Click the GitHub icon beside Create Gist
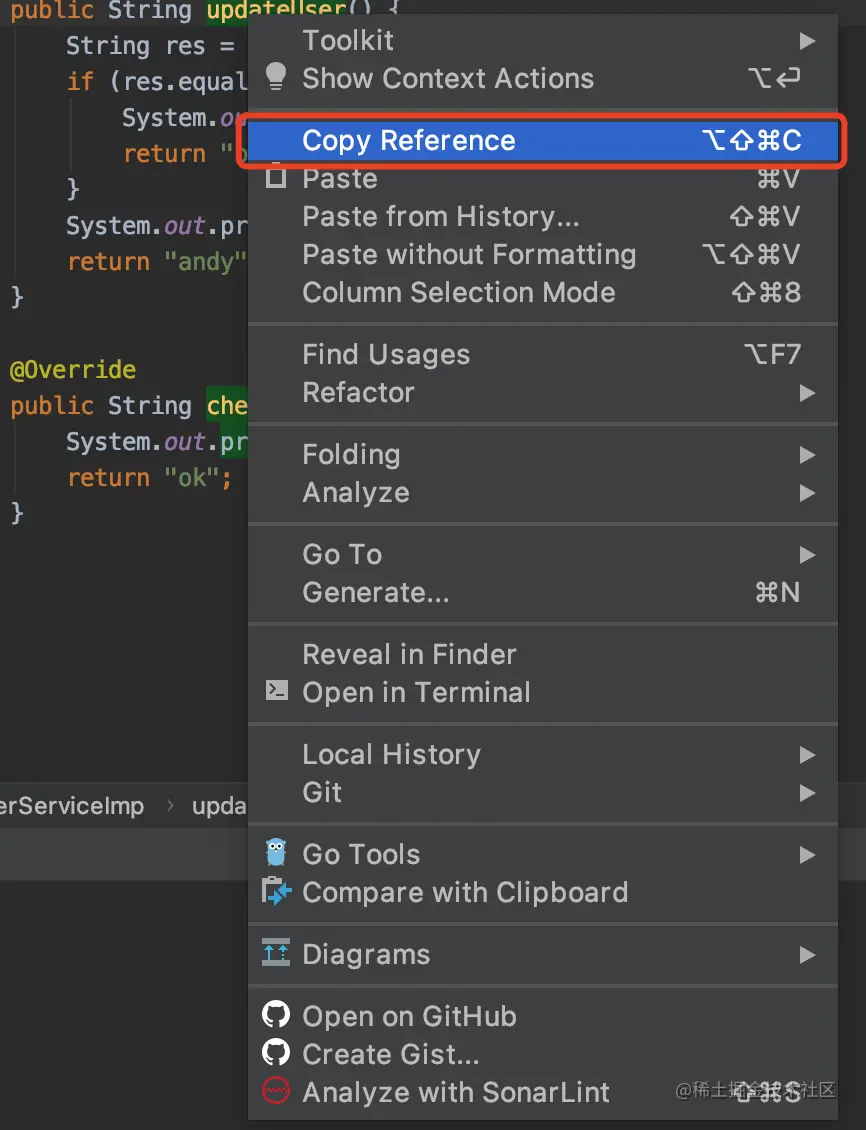This screenshot has width=866, height=1130. tap(276, 1053)
